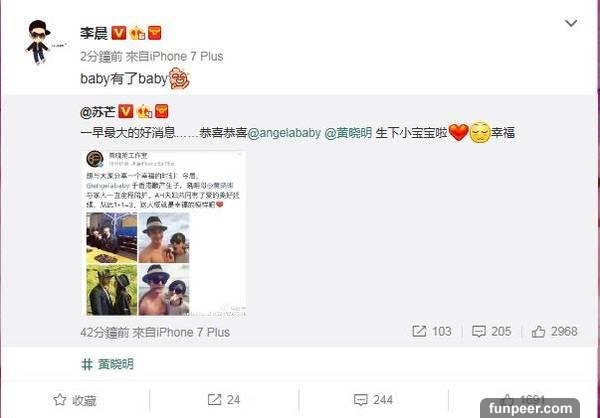Click the forward button showing 24
The image size is (600, 418).
point(224,400)
